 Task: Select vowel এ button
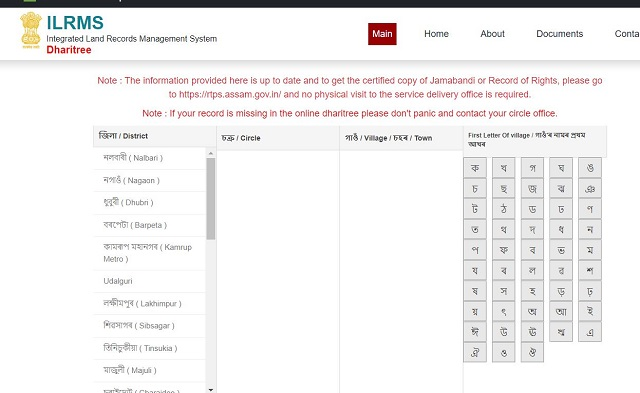coord(590,331)
